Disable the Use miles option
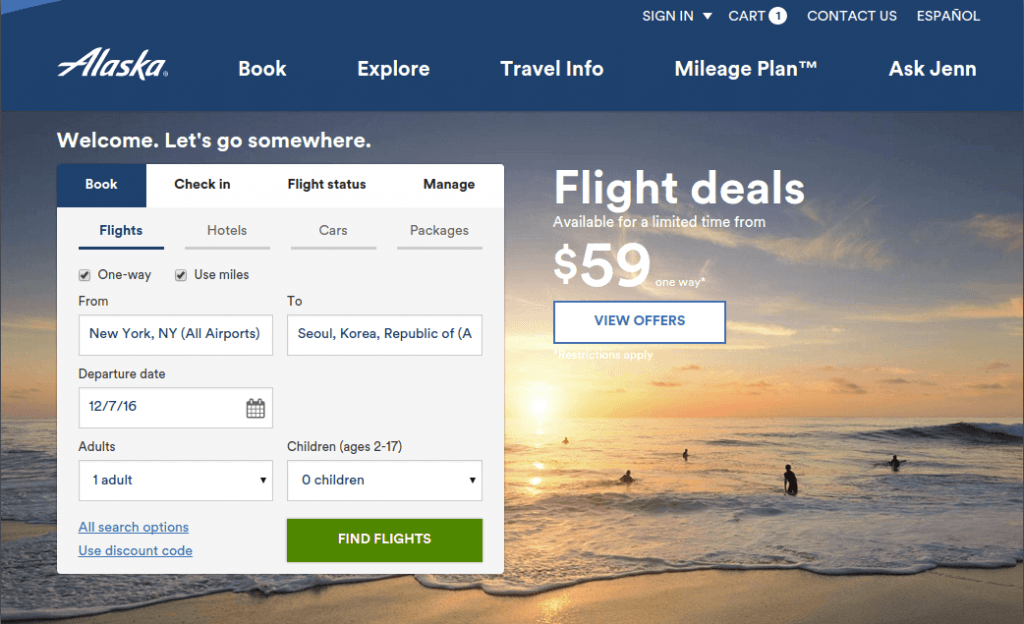This screenshot has width=1024, height=624. click(x=181, y=274)
